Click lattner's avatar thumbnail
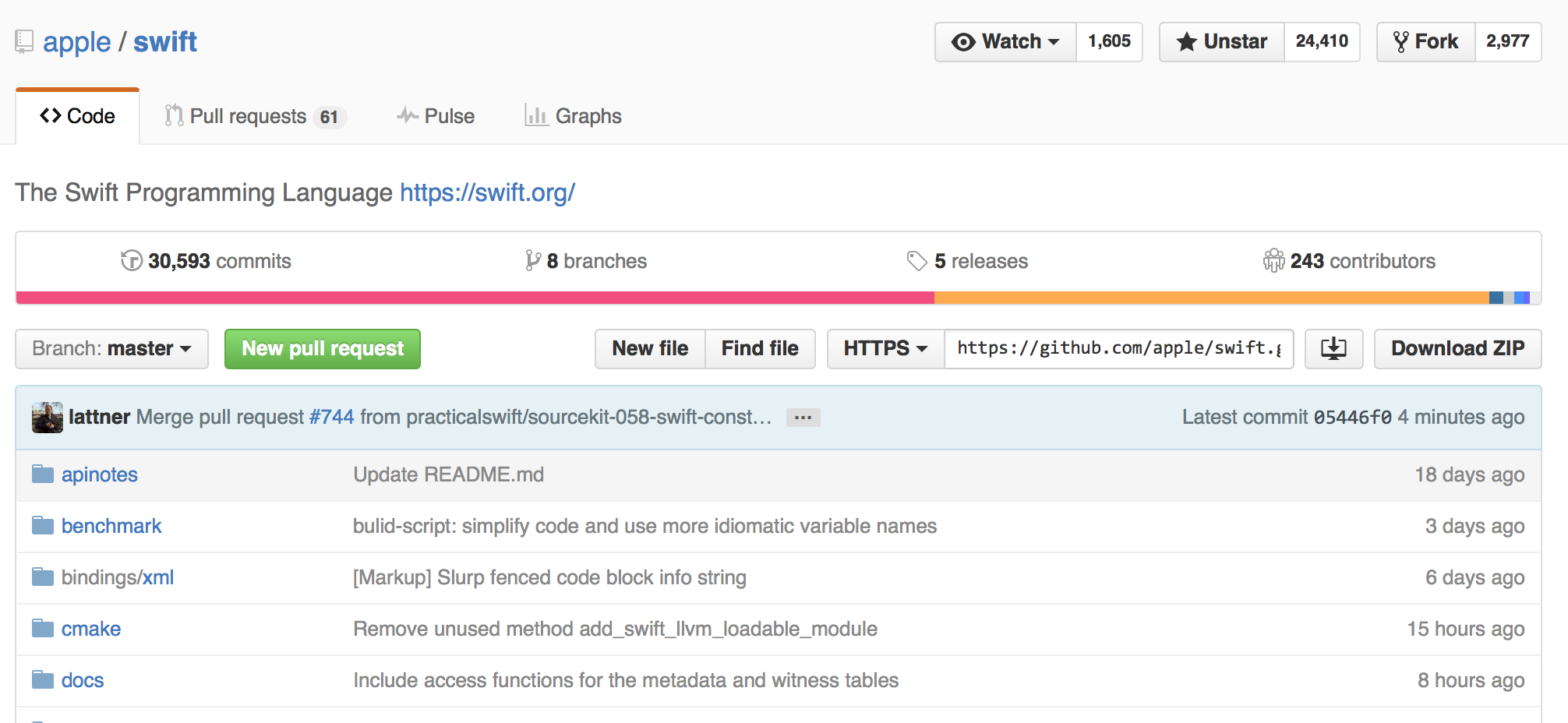The image size is (1568, 723). [48, 418]
